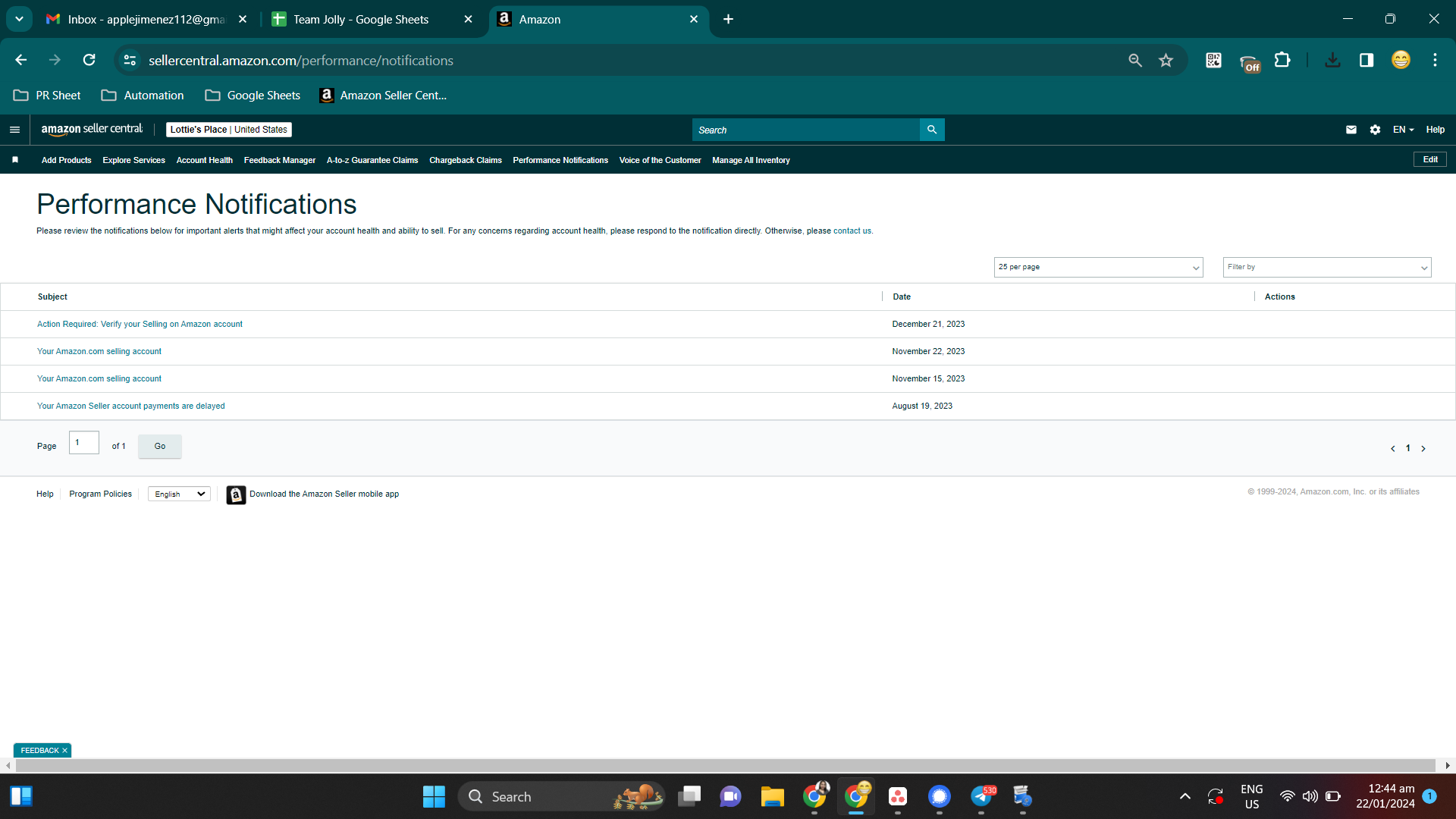This screenshot has width=1456, height=819.
Task: Open Chargeback Claims in the navigation bar
Action: [466, 160]
